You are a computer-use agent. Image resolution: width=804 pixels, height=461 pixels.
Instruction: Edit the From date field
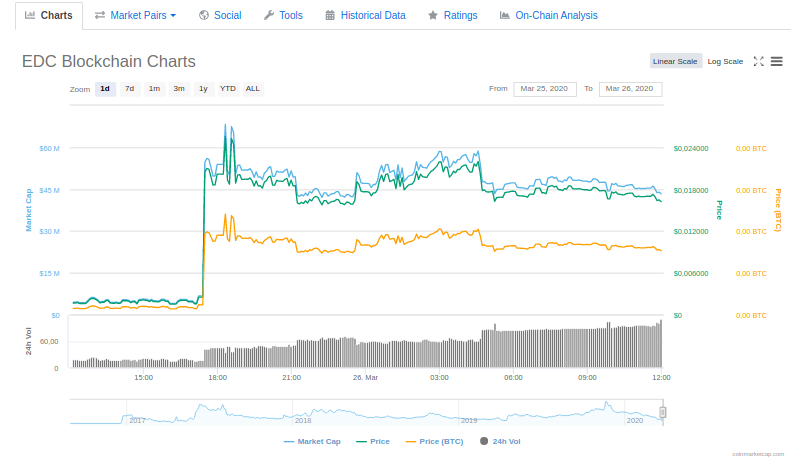tap(545, 89)
